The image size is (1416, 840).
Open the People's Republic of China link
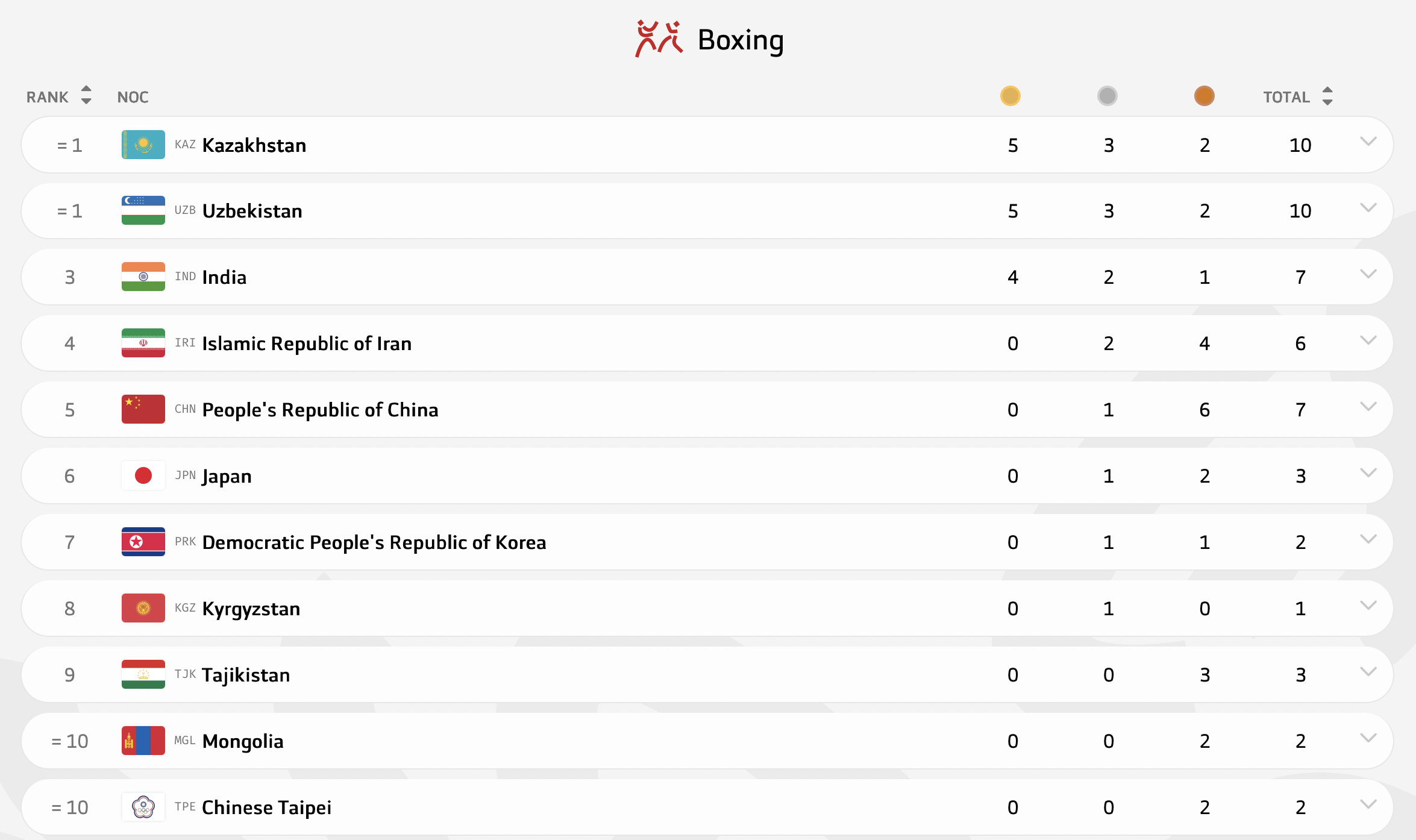320,410
